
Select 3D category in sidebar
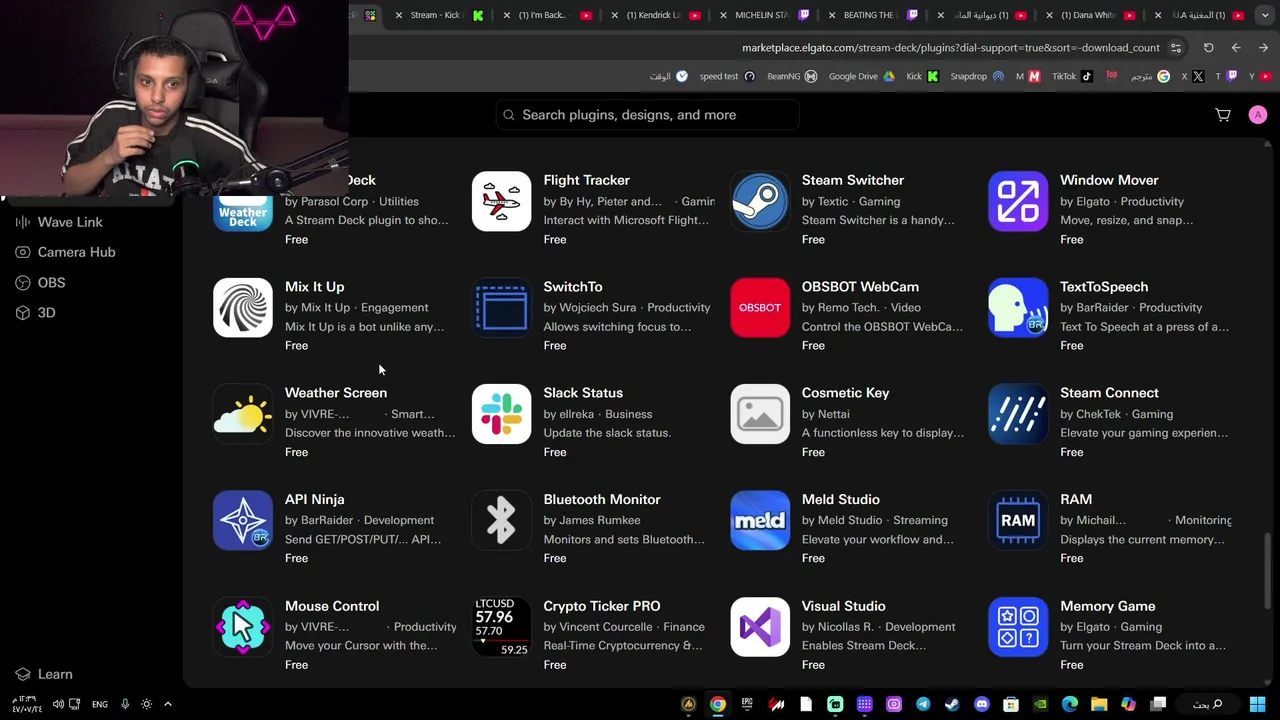tap(36, 313)
